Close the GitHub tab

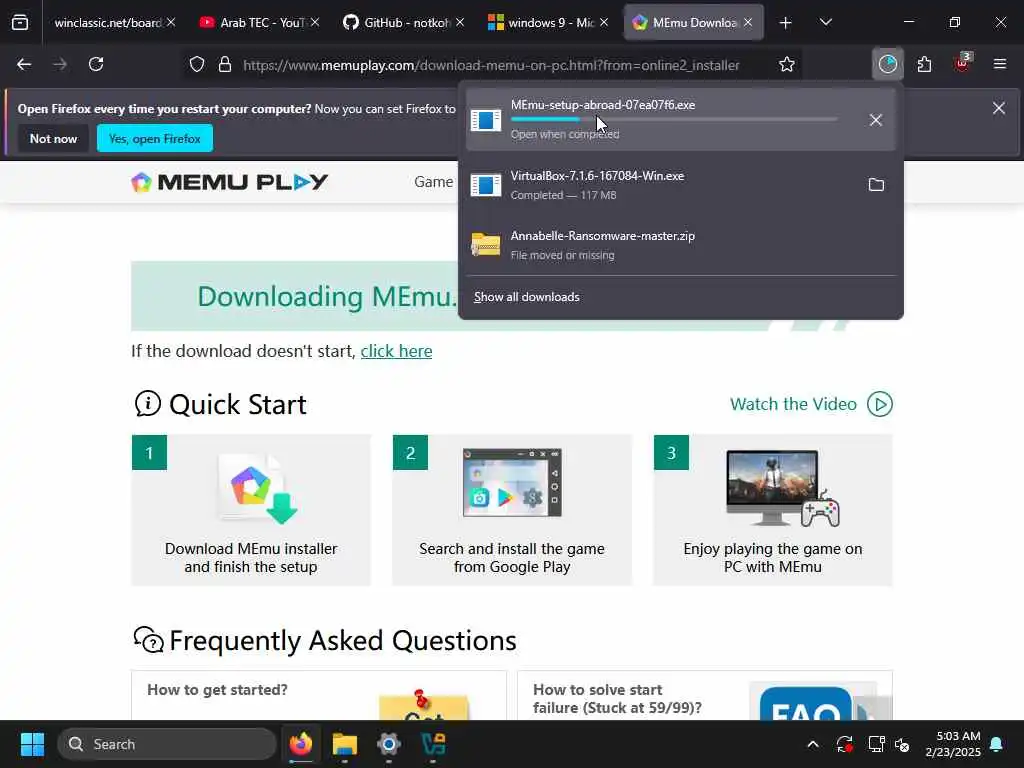460,23
